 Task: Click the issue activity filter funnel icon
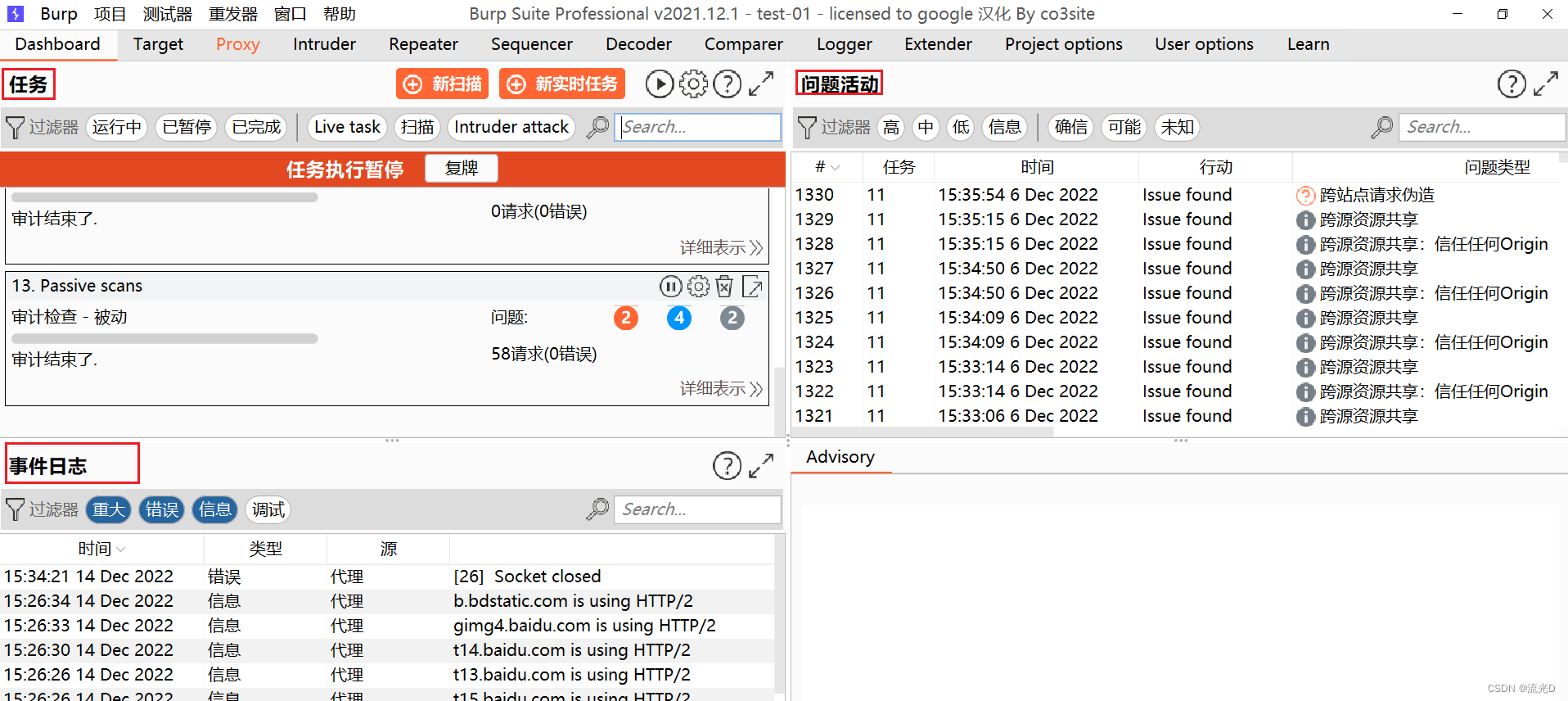point(807,128)
